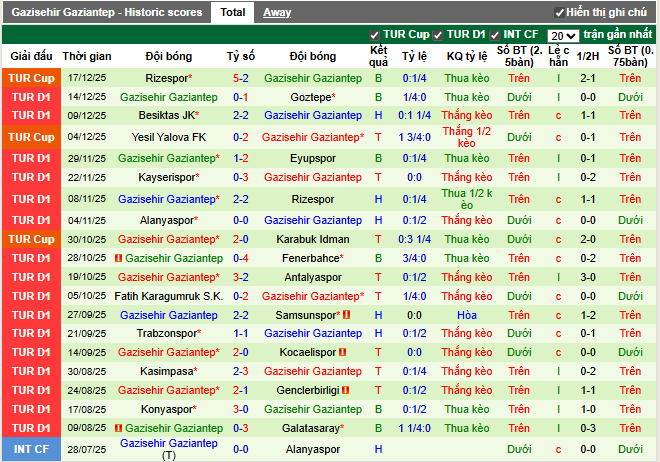Click date 14/09/25

(87, 352)
